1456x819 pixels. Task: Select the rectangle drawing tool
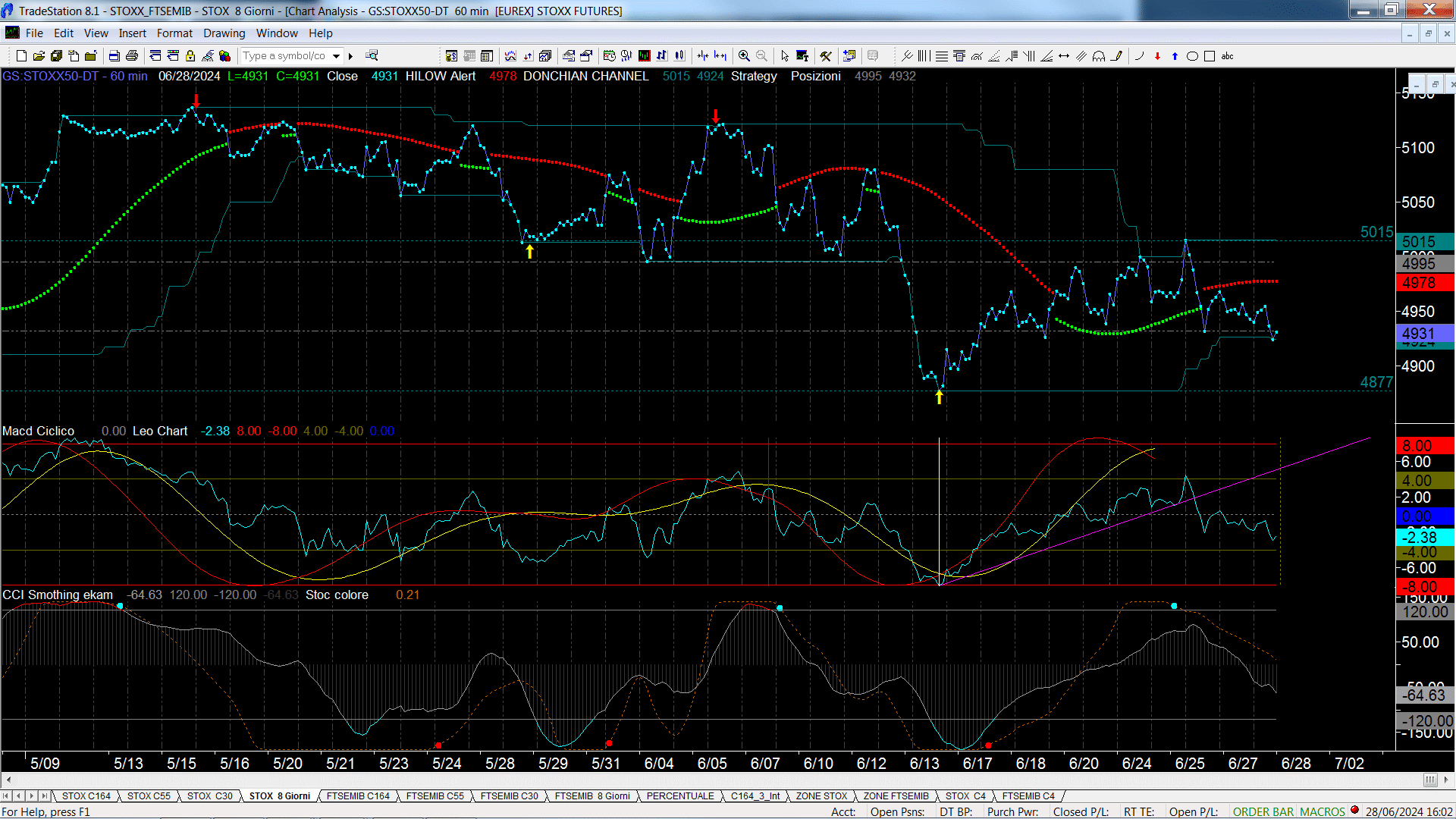point(1210,55)
